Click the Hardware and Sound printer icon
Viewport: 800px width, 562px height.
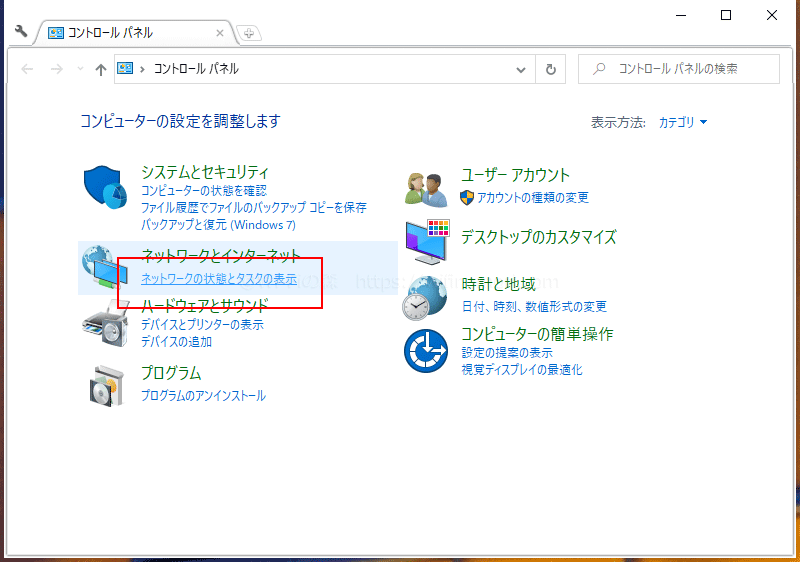coord(105,323)
